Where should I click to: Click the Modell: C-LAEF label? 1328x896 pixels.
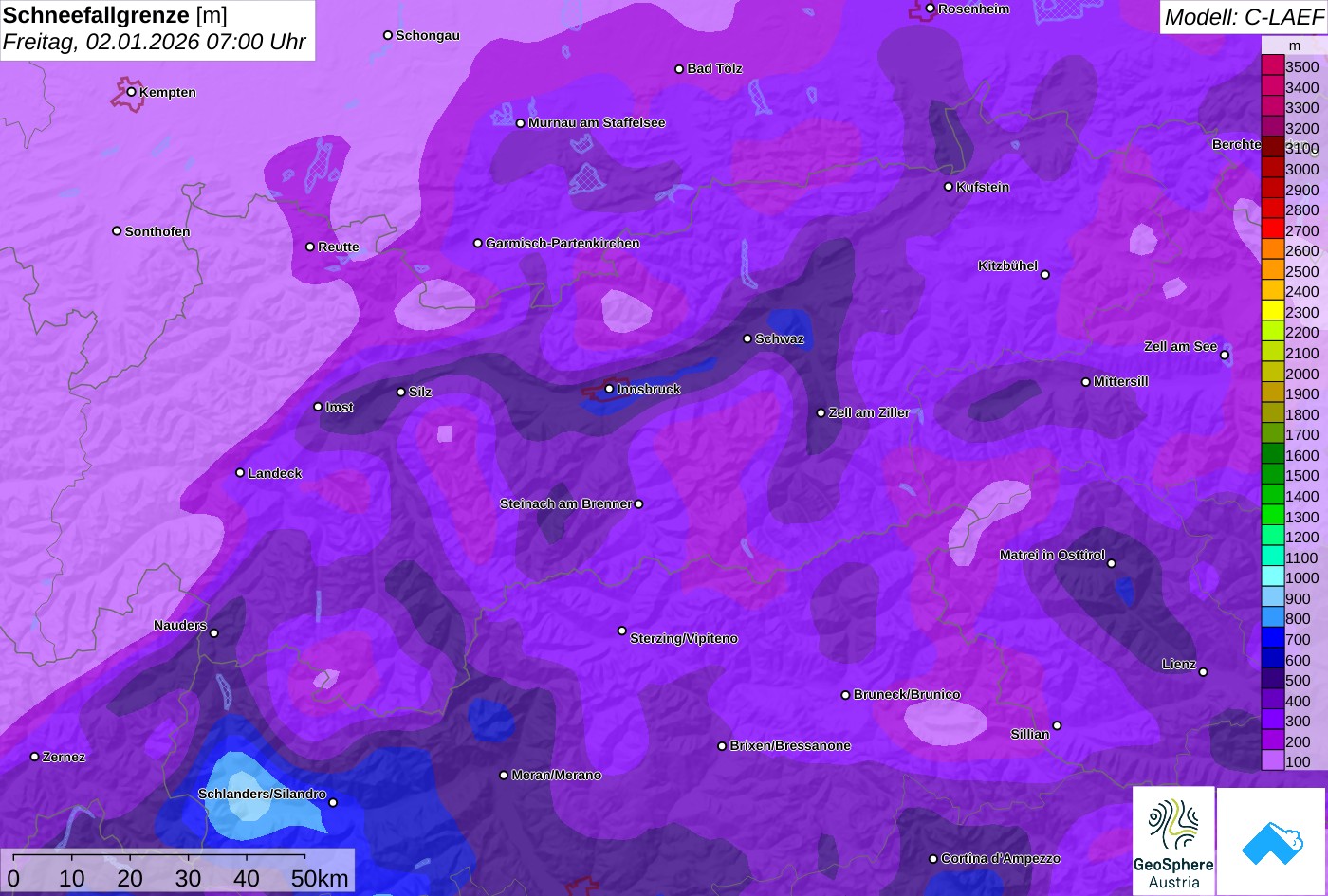(x=1243, y=16)
